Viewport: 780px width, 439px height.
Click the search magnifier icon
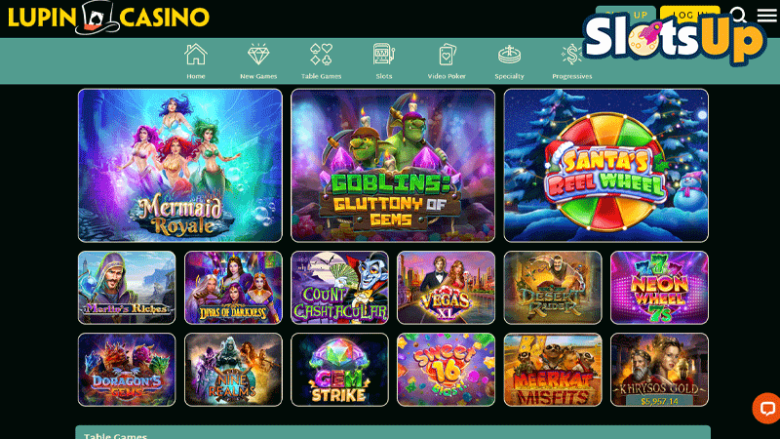[x=738, y=15]
